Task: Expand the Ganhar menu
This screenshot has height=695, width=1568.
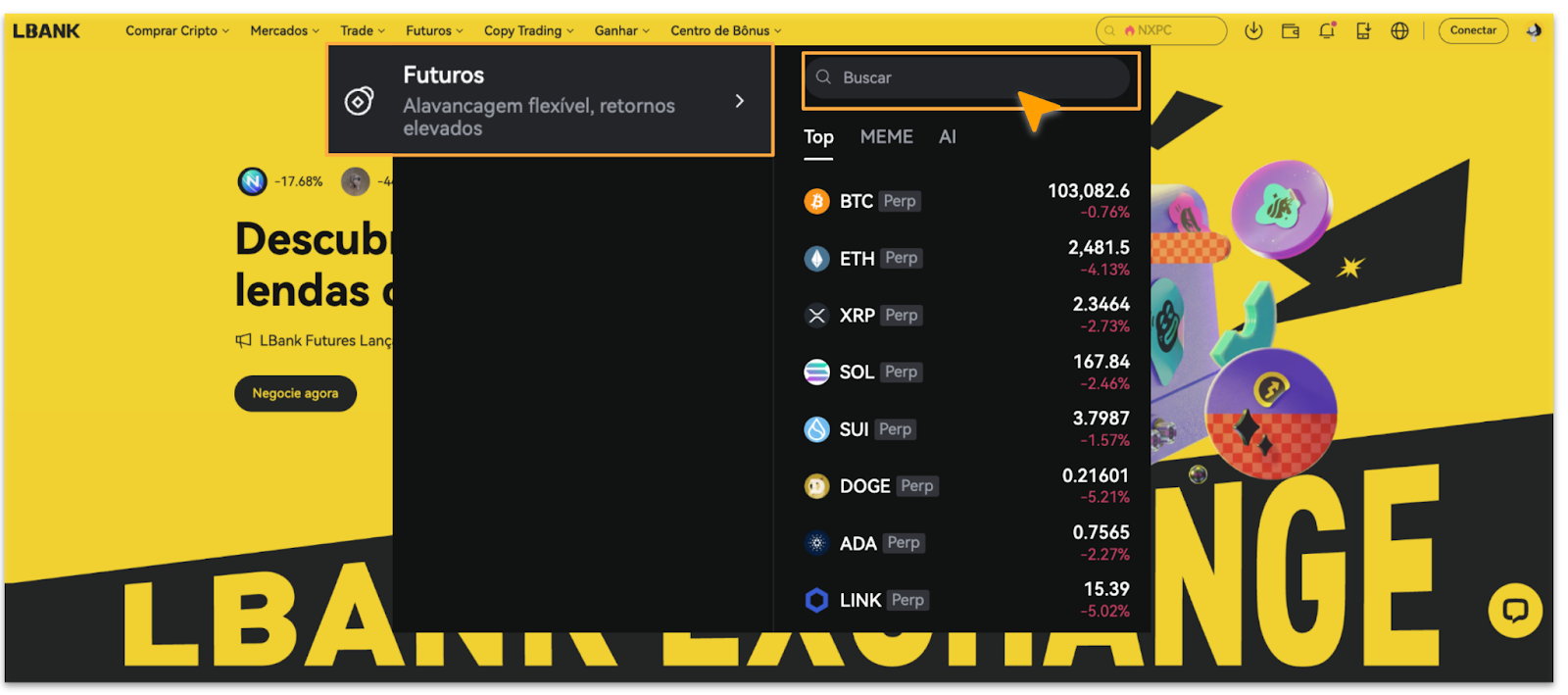Action: pyautogui.click(x=622, y=30)
